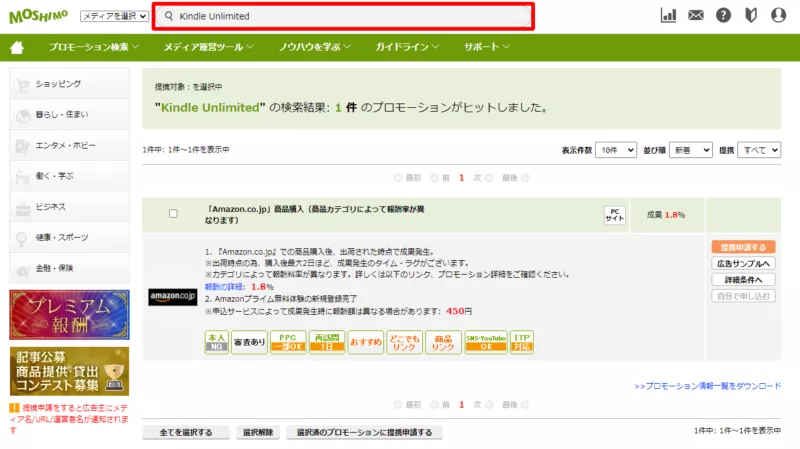Open the 記事公募 コンテスト募集 banner
800x449 pixels.
69,371
